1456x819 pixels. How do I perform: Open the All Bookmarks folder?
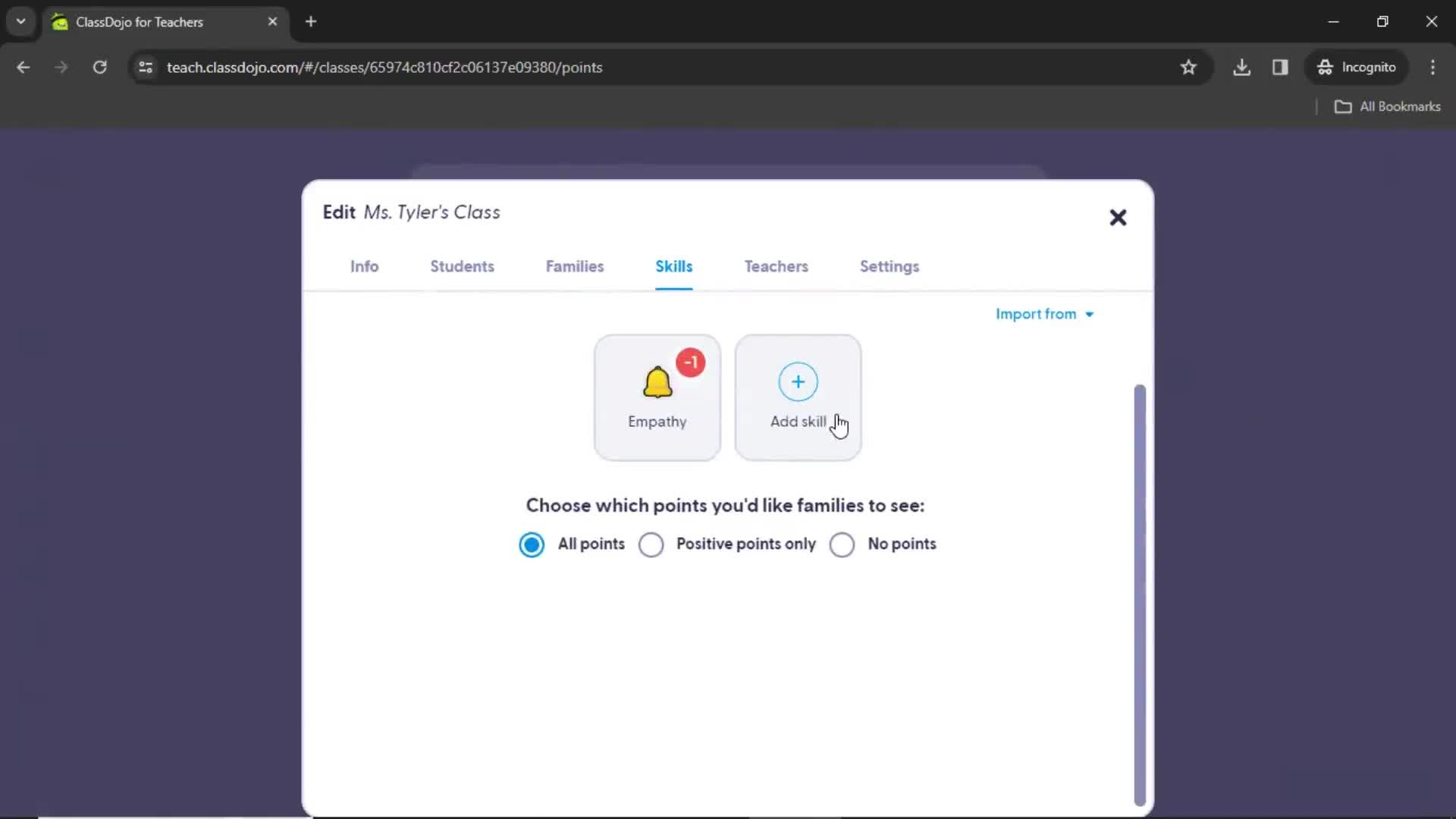point(1388,107)
